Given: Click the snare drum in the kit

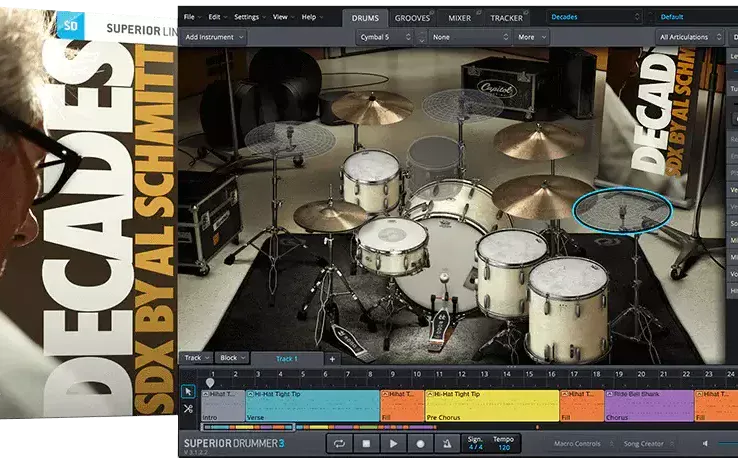Looking at the screenshot, I should [x=392, y=245].
